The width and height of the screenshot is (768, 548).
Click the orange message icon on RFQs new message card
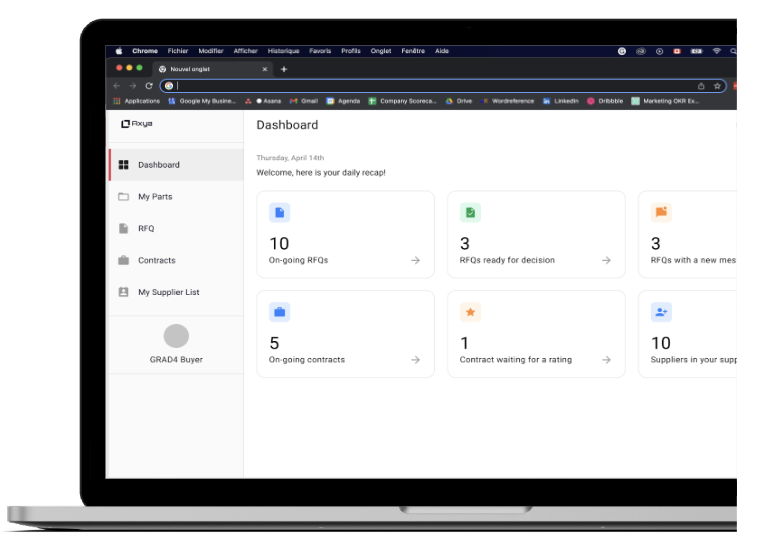click(x=661, y=213)
